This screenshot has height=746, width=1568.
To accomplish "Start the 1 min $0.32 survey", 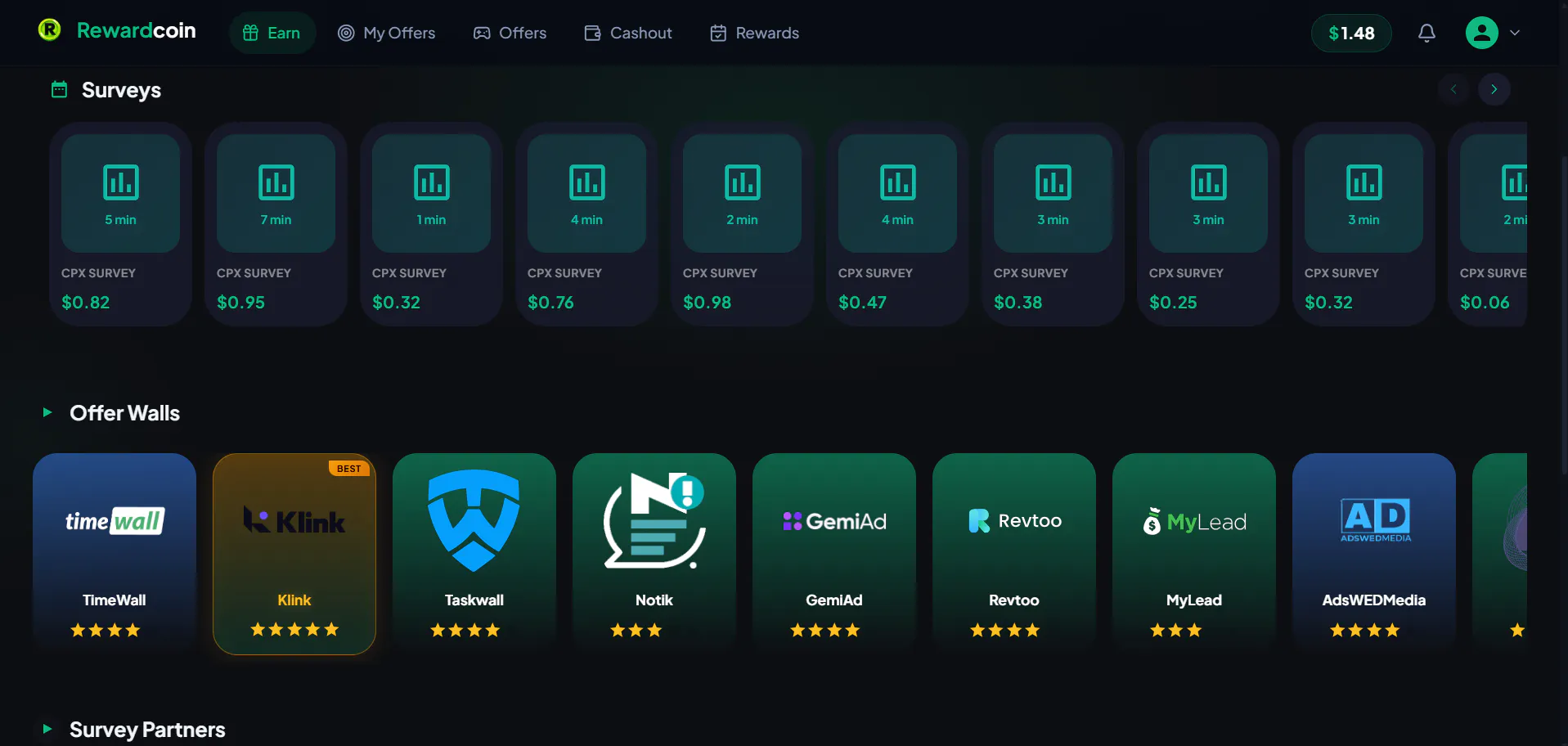I will (x=431, y=224).
